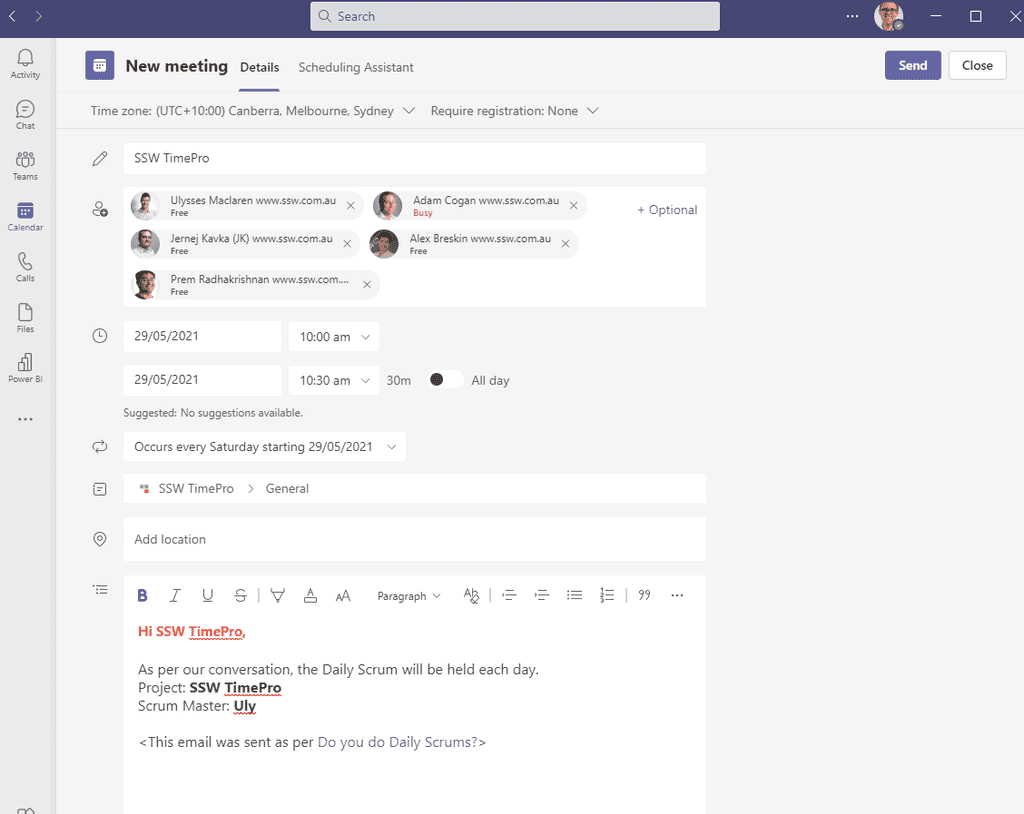1024x814 pixels.
Task: Toggle bold formatting in message editor
Action: pyautogui.click(x=142, y=595)
